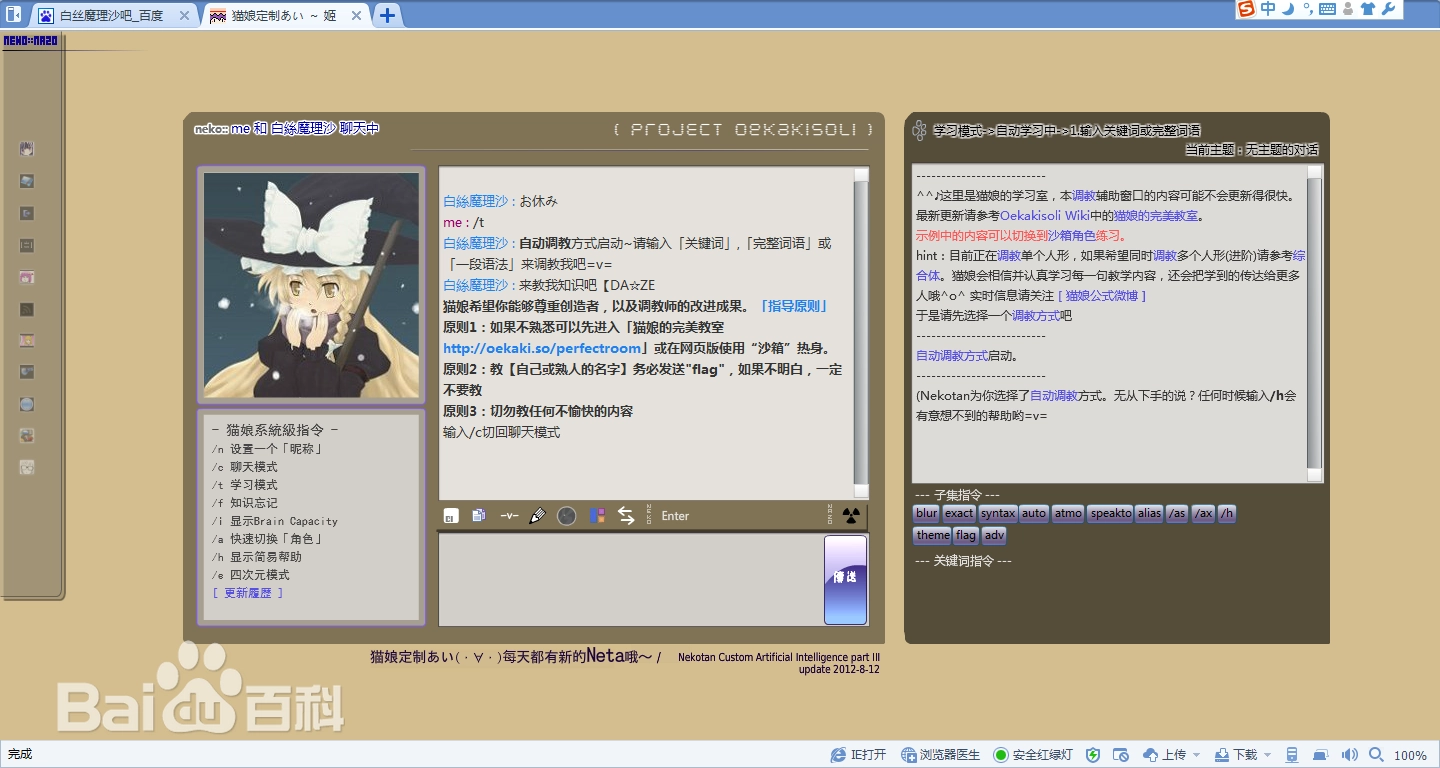Image resolution: width=1440 pixels, height=768 pixels.
Task: Click the atmo sub-command button
Action: point(1068,513)
